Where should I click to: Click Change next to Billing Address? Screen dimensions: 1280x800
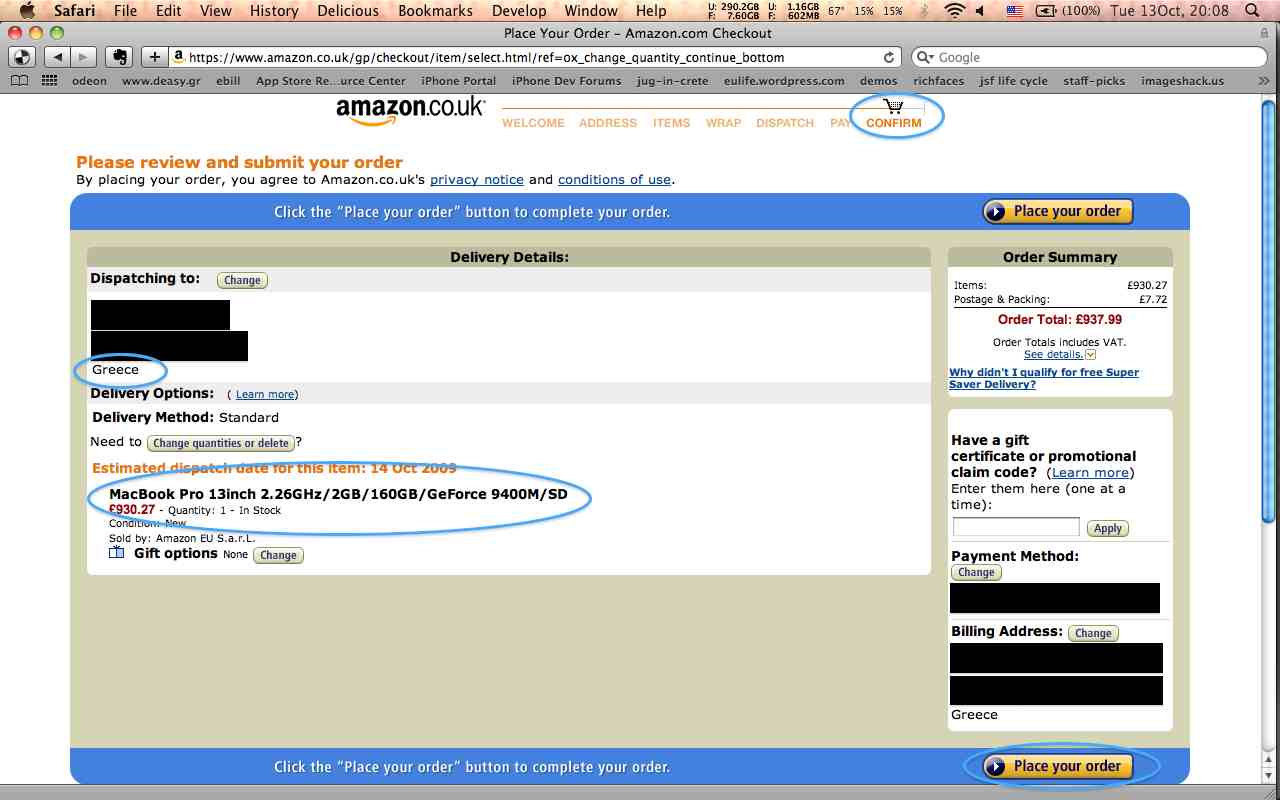pyautogui.click(x=1093, y=633)
